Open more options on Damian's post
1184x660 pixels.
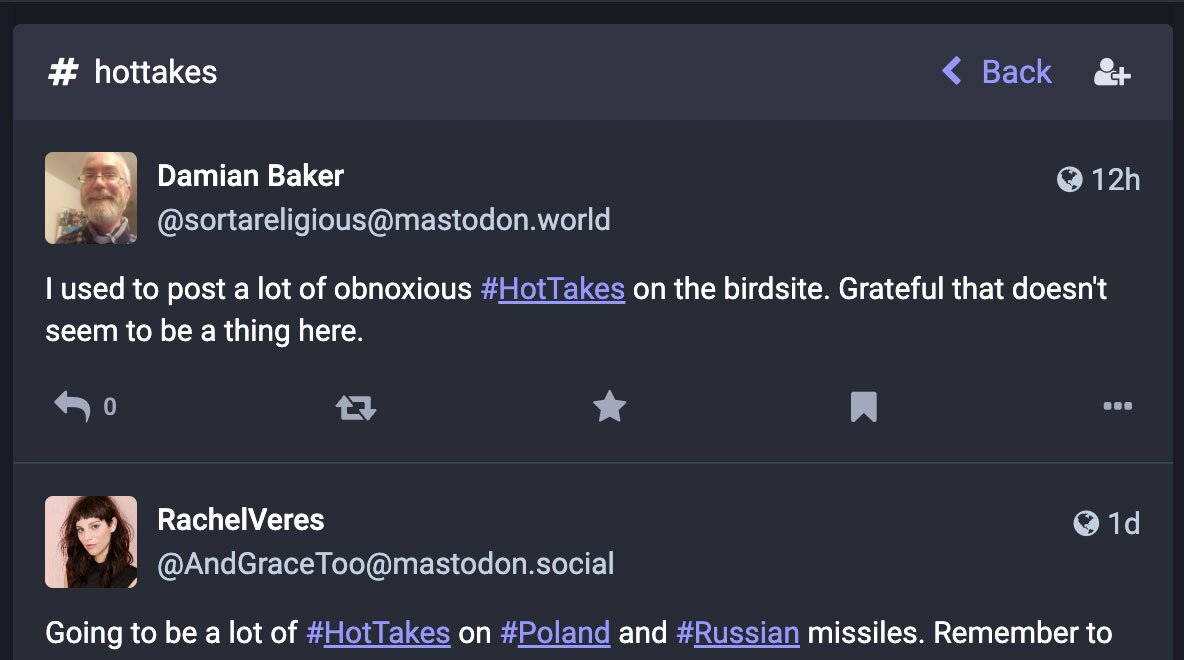click(1117, 407)
